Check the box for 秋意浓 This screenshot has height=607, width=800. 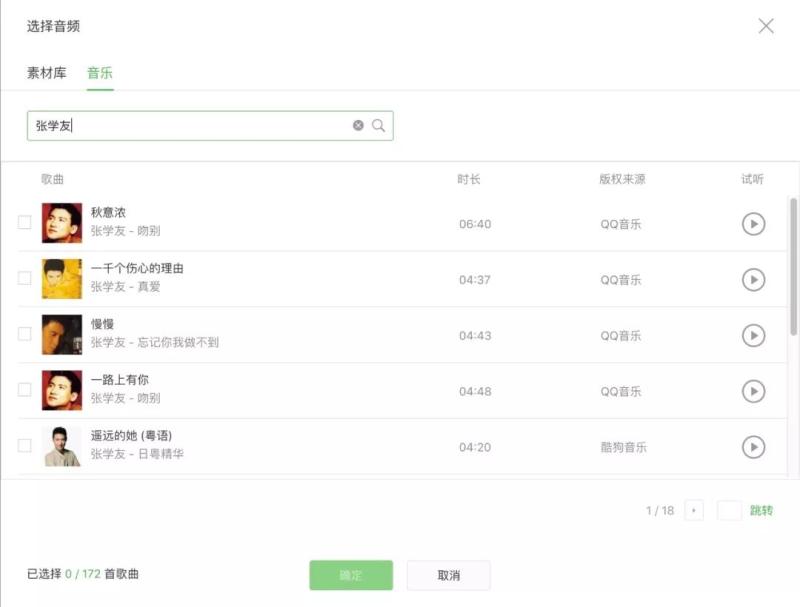25,222
